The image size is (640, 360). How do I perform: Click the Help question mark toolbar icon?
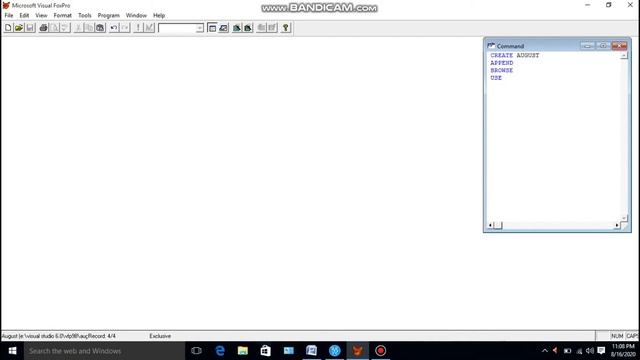click(286, 28)
